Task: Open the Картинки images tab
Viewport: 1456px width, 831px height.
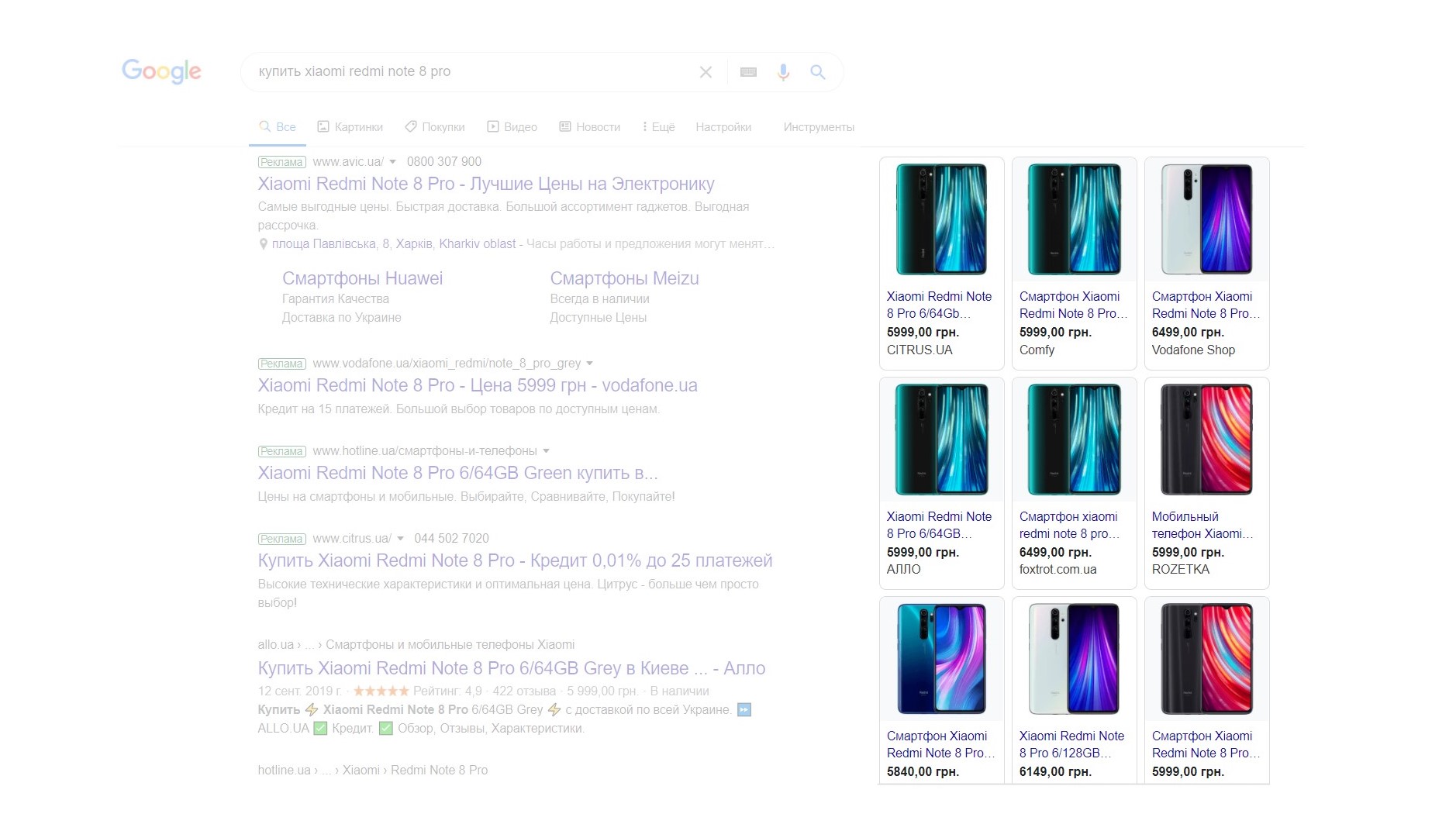Action: tap(350, 127)
